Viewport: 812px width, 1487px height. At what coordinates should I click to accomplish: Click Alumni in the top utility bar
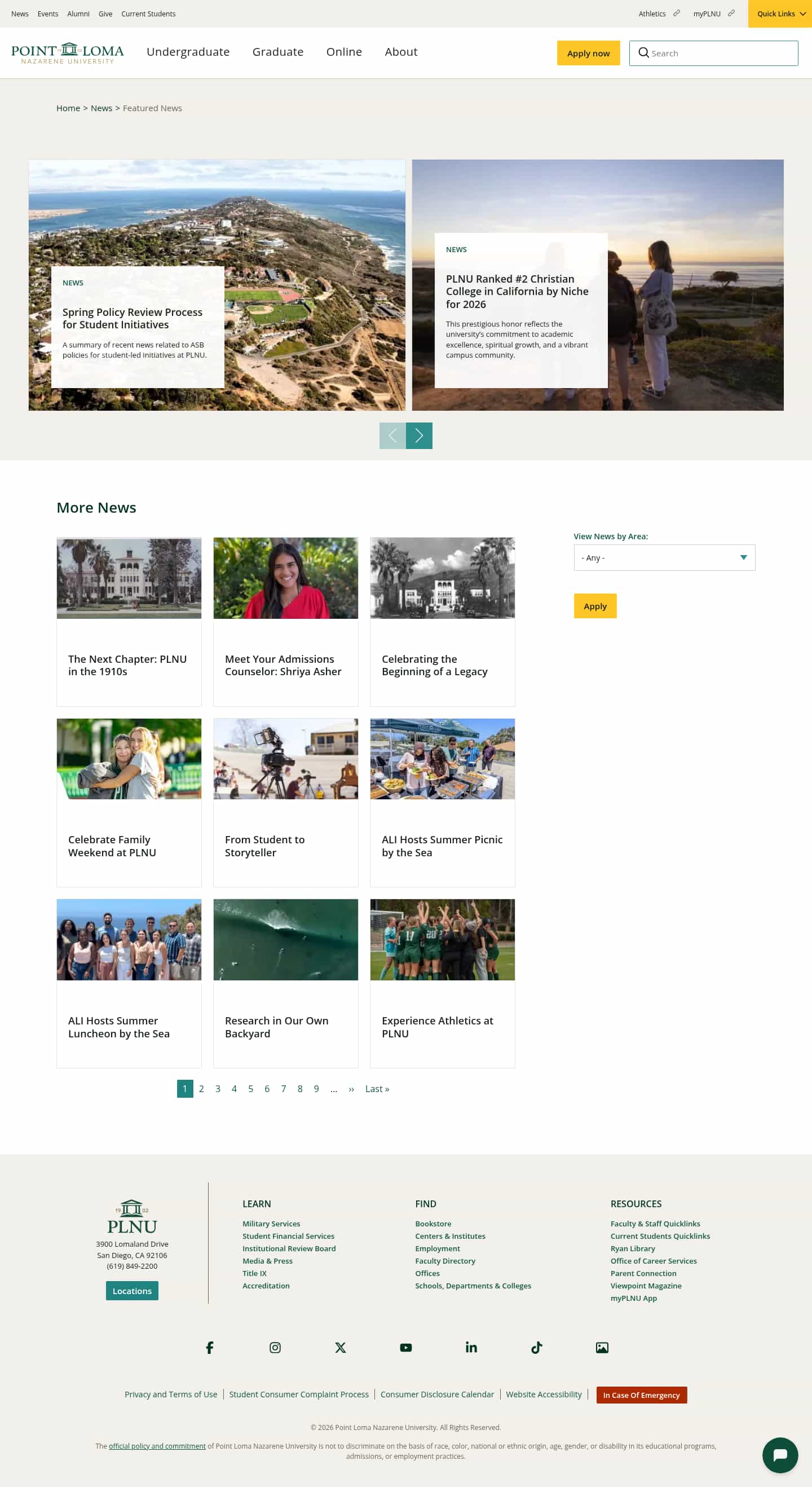click(x=78, y=14)
